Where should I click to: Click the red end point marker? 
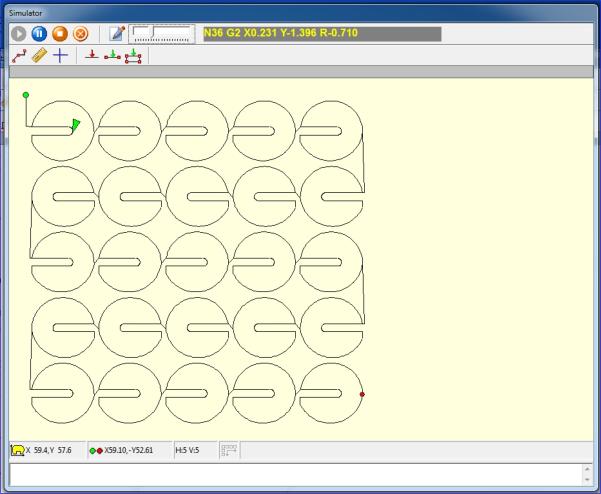(362, 394)
